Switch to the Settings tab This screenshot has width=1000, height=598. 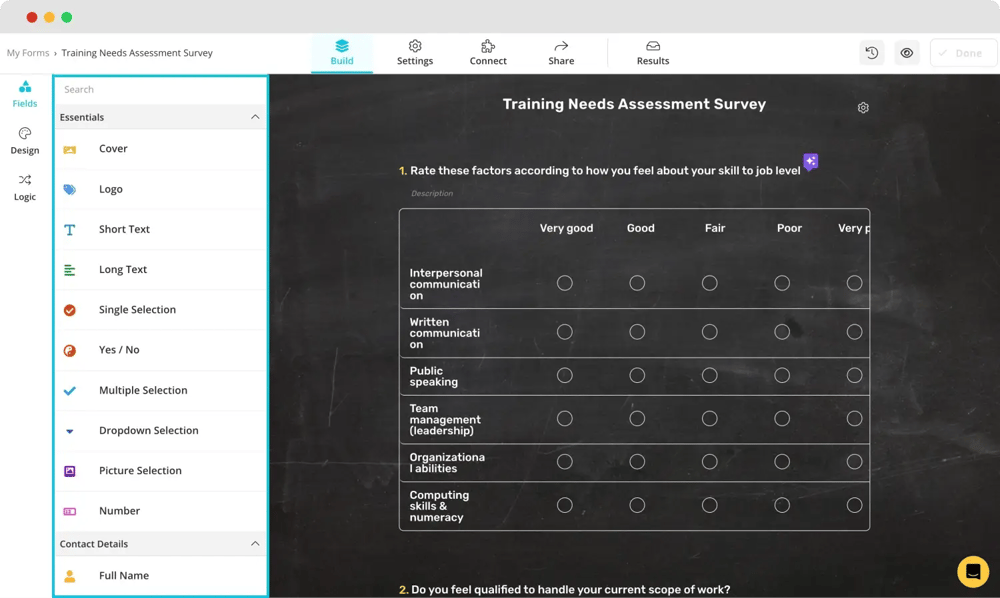(x=415, y=53)
